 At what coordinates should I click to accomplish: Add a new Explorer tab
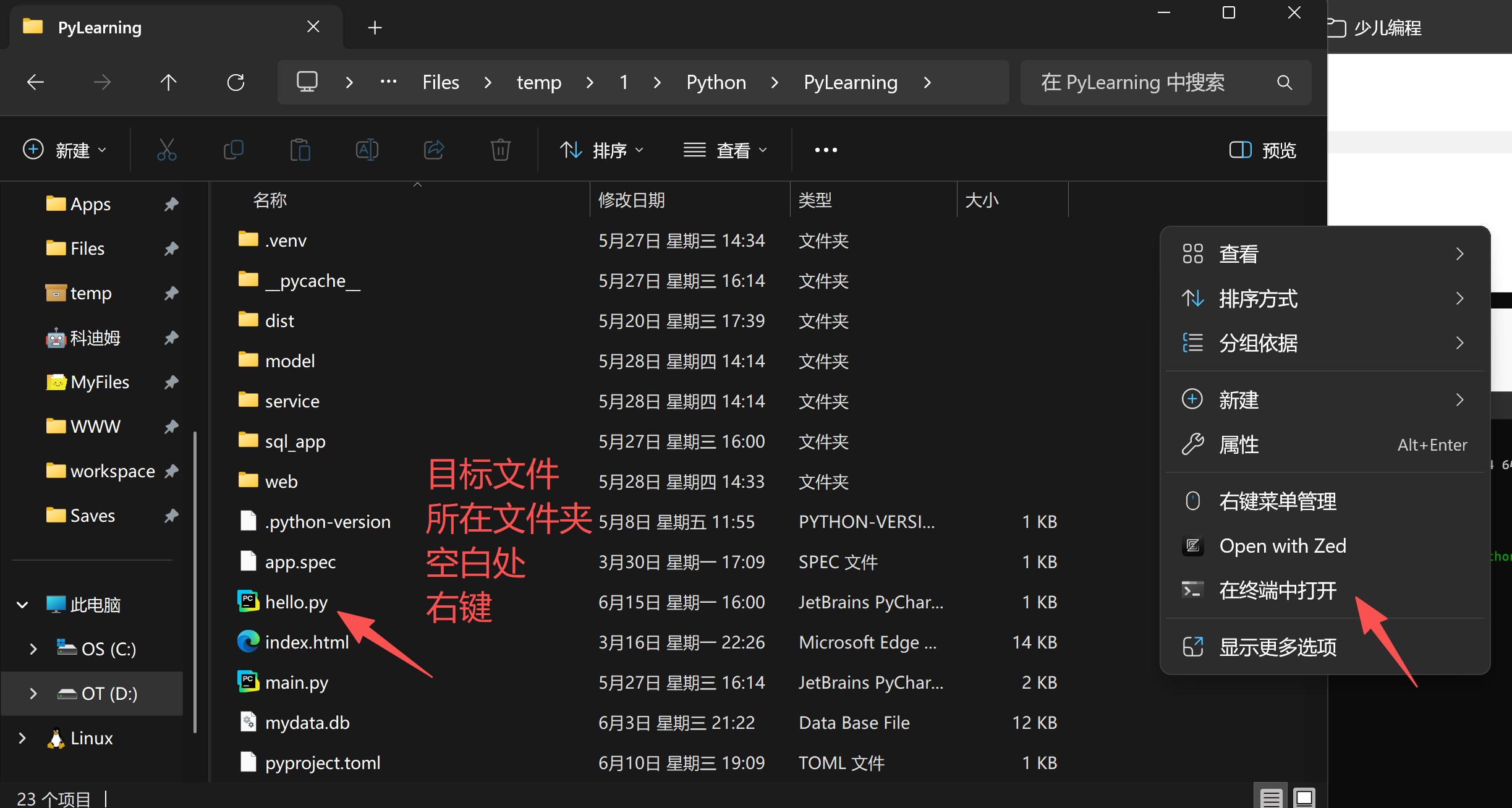375,28
